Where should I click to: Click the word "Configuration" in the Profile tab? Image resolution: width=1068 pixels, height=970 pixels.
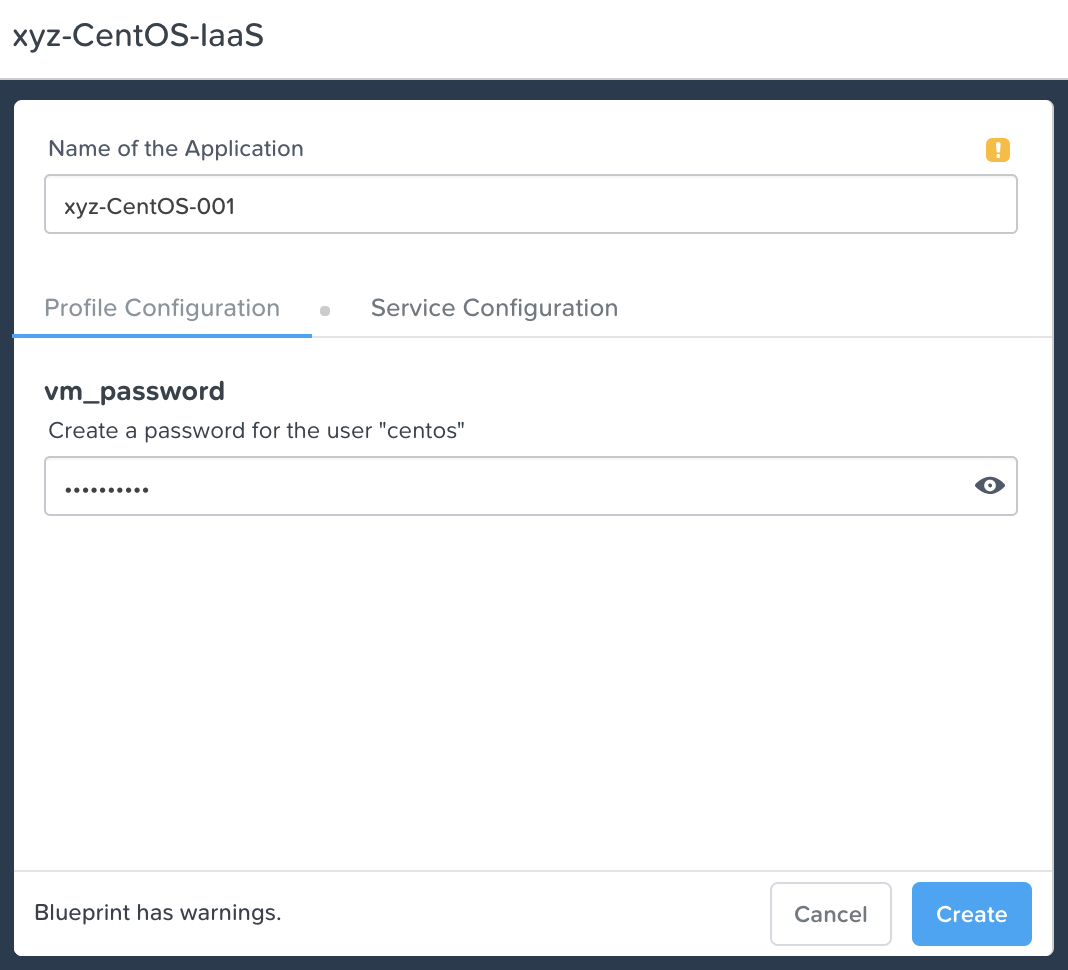[202, 309]
